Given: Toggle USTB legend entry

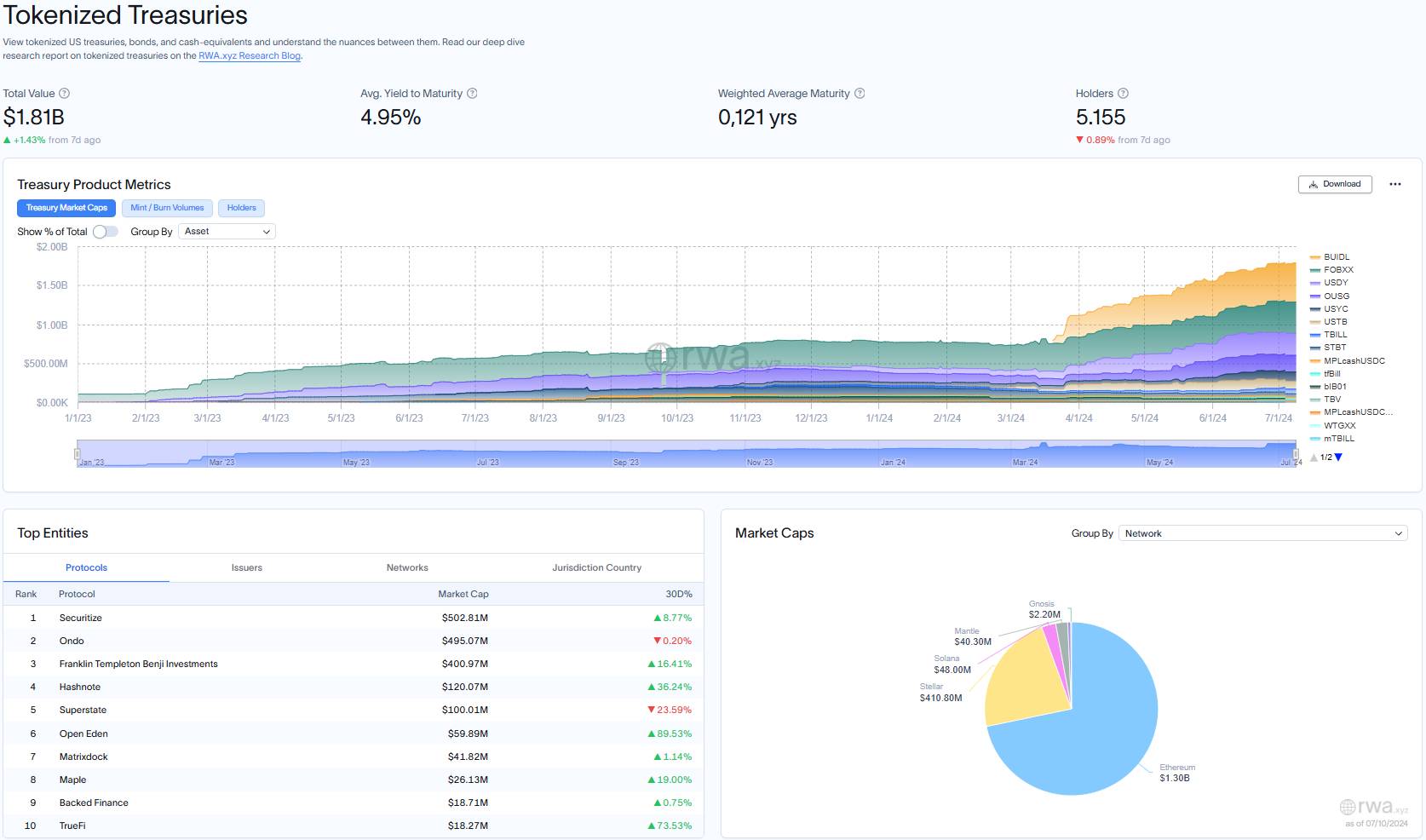Looking at the screenshot, I should (1329, 322).
